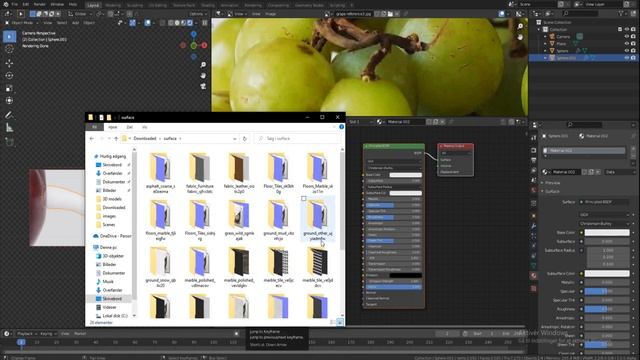The image size is (640, 360).
Task: Click the Explorer help question icon
Action: pyautogui.click(x=342, y=127)
